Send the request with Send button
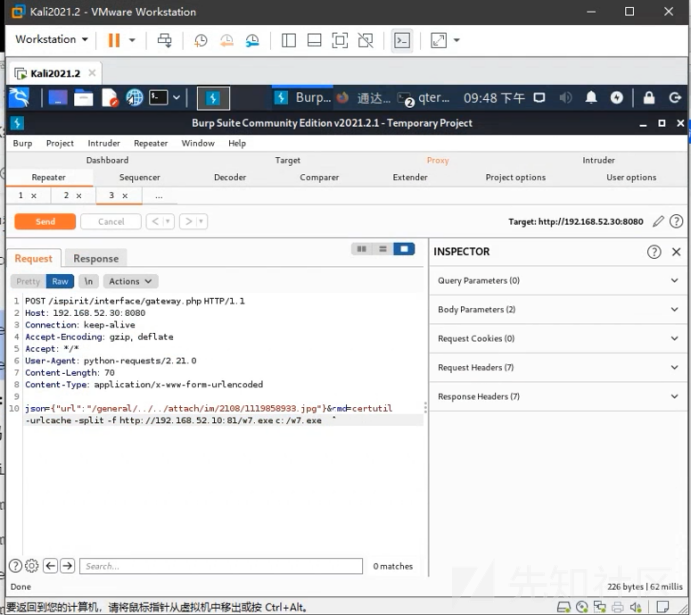Image resolution: width=692 pixels, height=615 pixels. pyautogui.click(x=45, y=221)
